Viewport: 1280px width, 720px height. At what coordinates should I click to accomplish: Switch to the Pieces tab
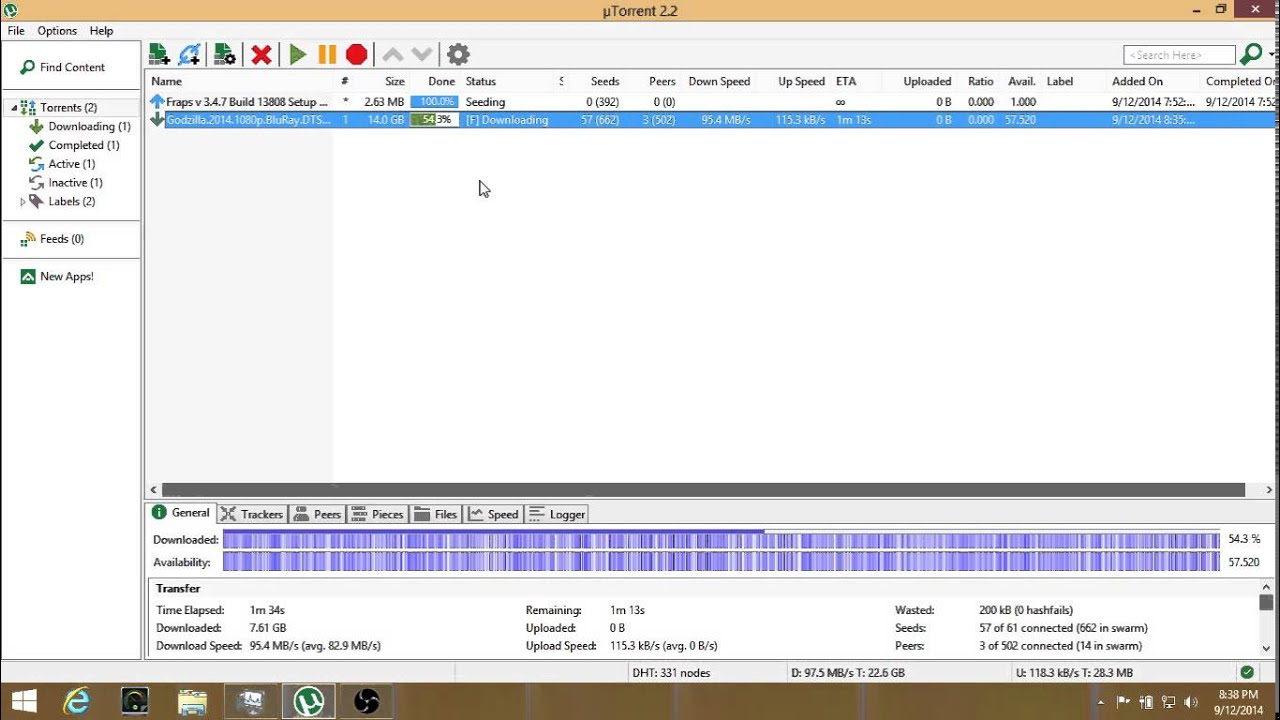coord(377,514)
